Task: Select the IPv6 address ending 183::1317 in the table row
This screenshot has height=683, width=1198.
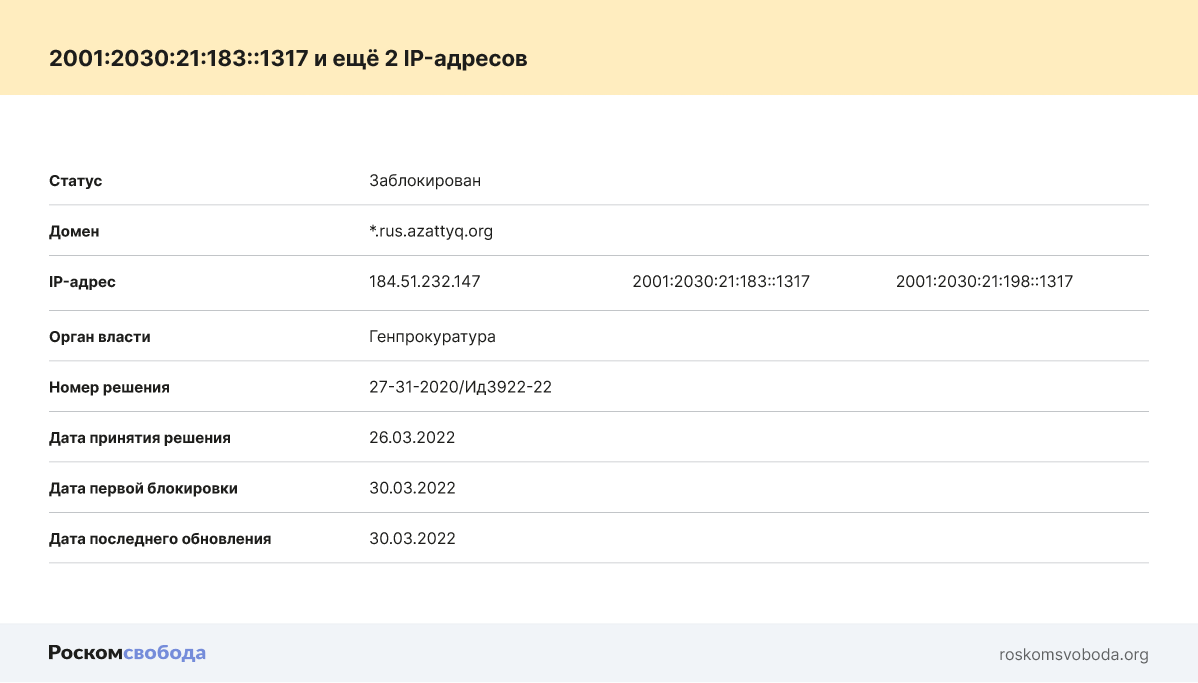Action: click(721, 282)
